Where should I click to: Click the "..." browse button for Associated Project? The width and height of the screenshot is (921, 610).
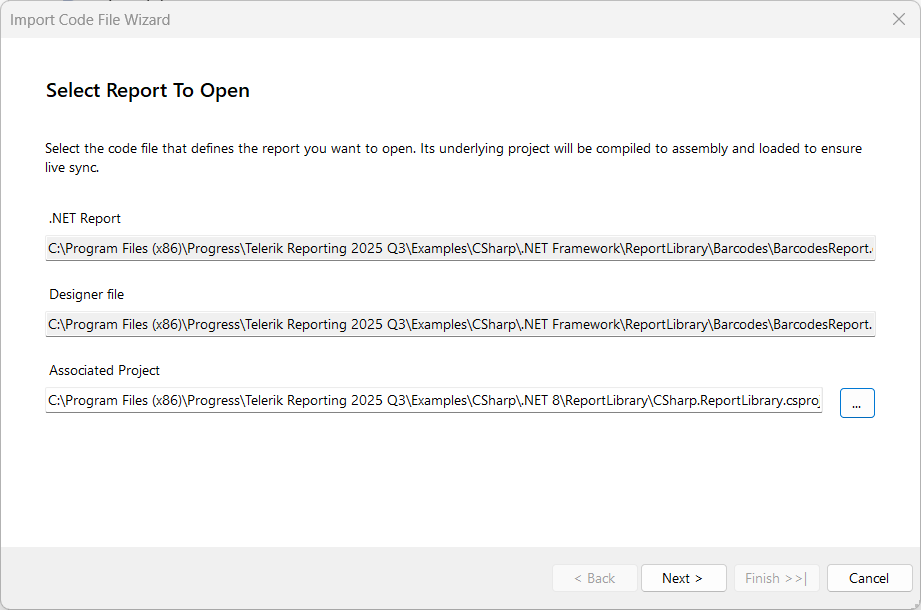pyautogui.click(x=857, y=402)
